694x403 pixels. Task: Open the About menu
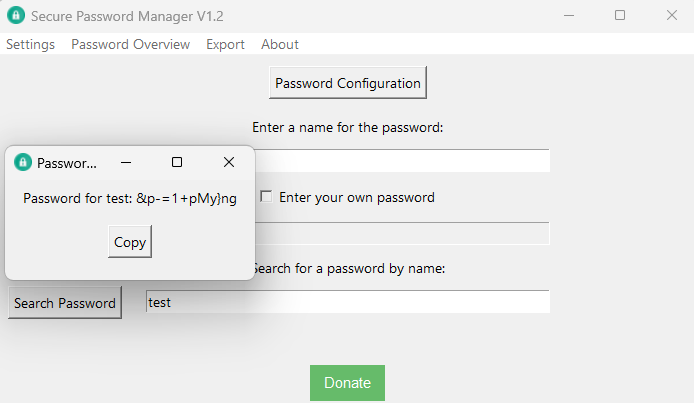tap(280, 44)
